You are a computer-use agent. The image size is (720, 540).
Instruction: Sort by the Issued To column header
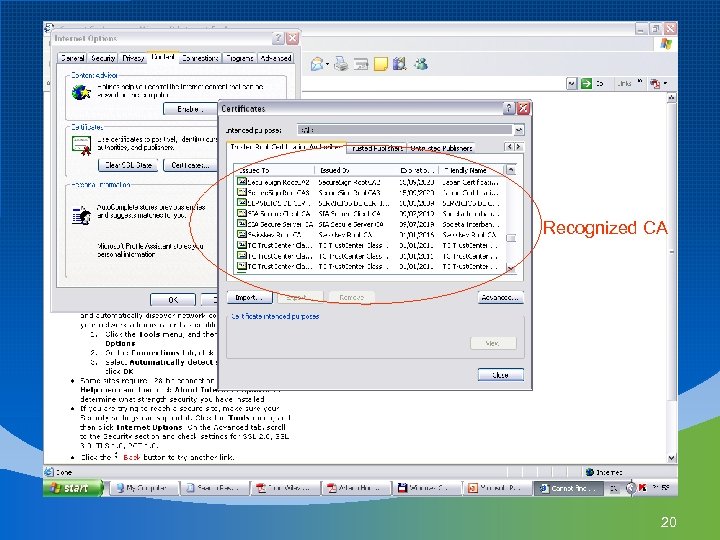click(x=274, y=170)
